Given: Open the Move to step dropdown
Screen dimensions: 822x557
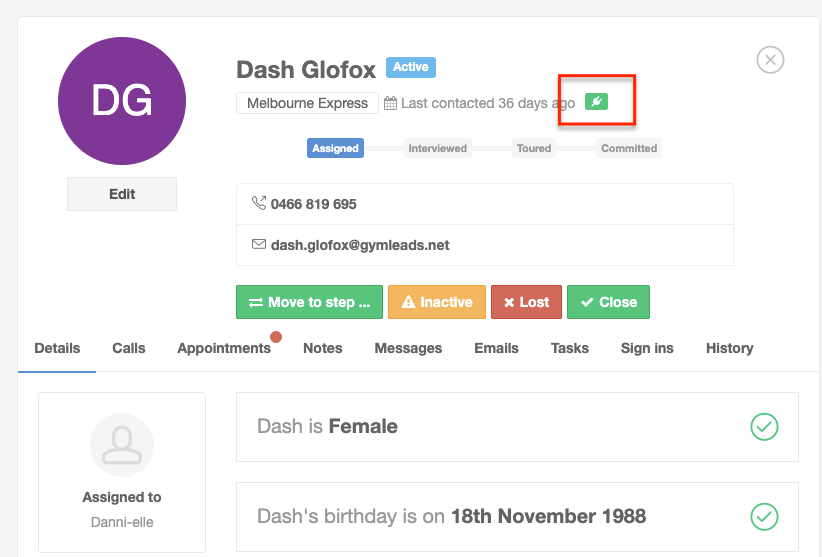Looking at the screenshot, I should point(309,302).
